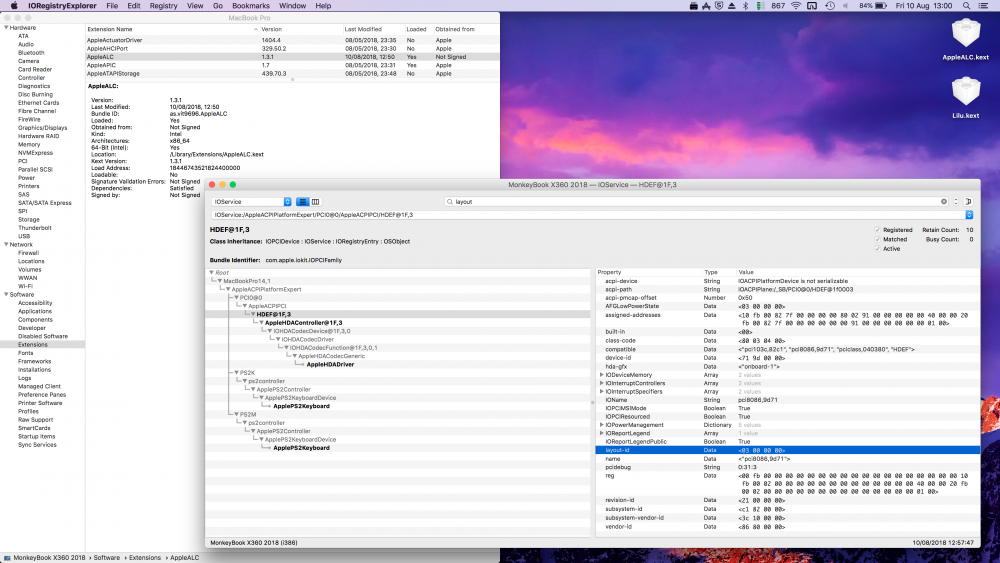Select Bluetooth in Hardware sidebar

click(31, 53)
